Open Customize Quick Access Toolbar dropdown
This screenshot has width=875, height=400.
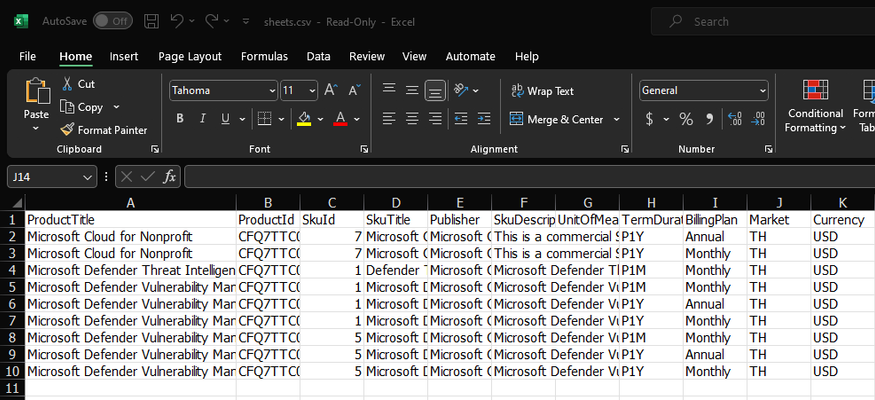pyautogui.click(x=246, y=22)
